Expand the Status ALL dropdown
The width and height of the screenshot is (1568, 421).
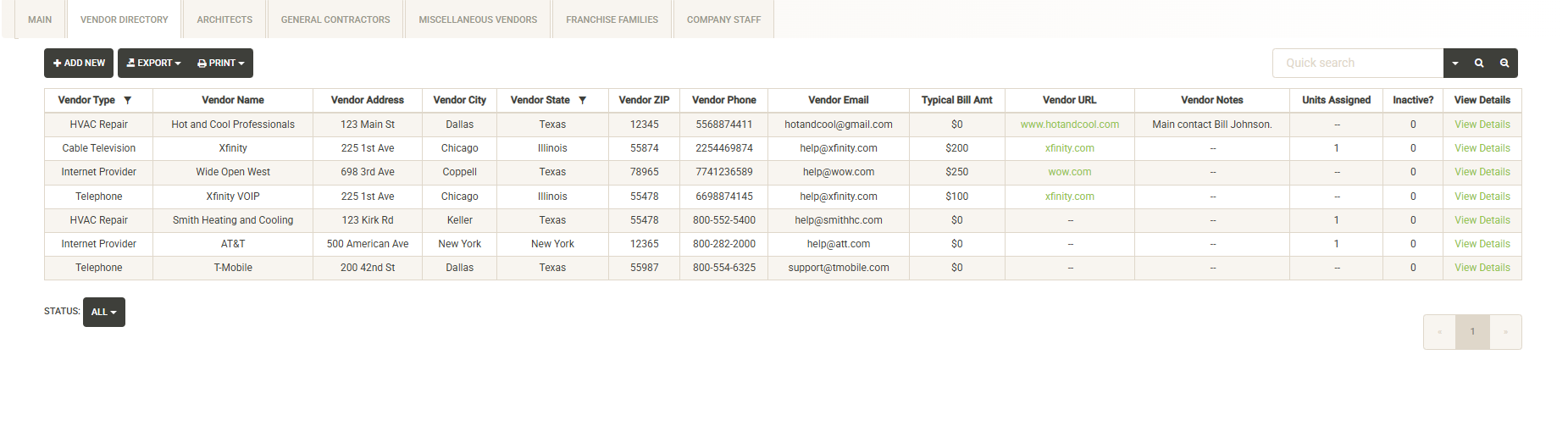[104, 312]
